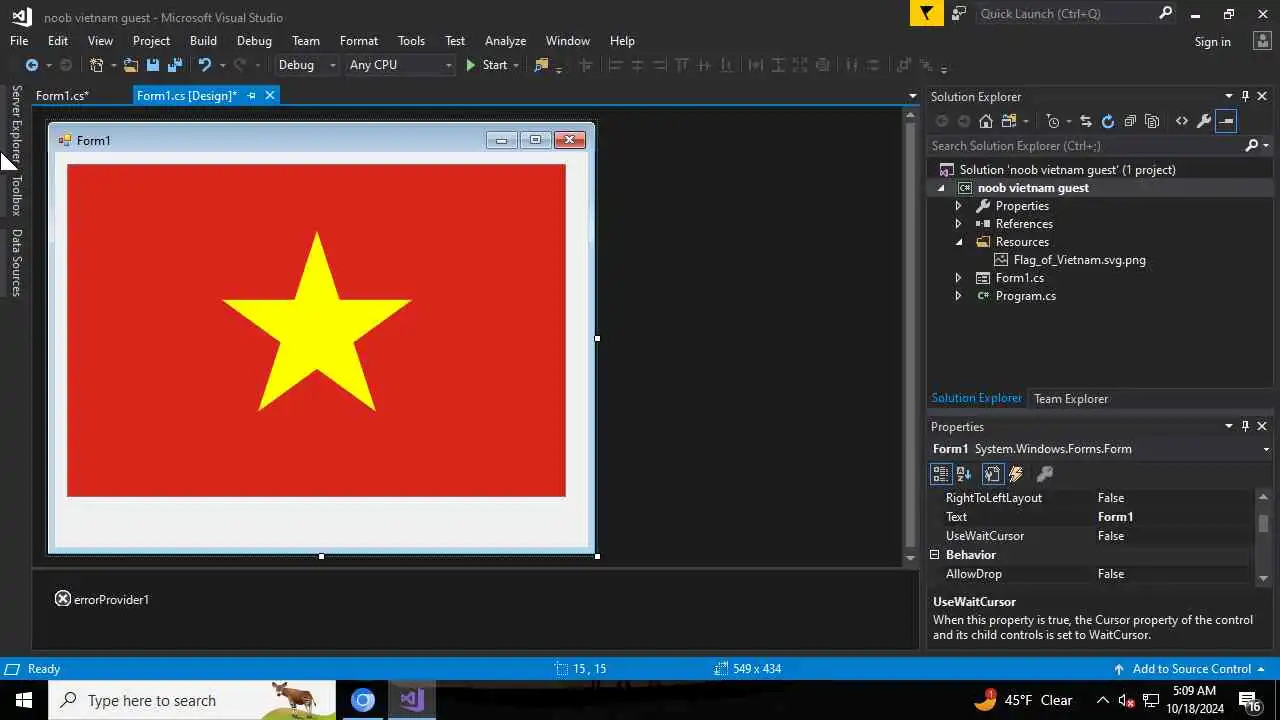Open the Toolbox side tab

[x=16, y=195]
